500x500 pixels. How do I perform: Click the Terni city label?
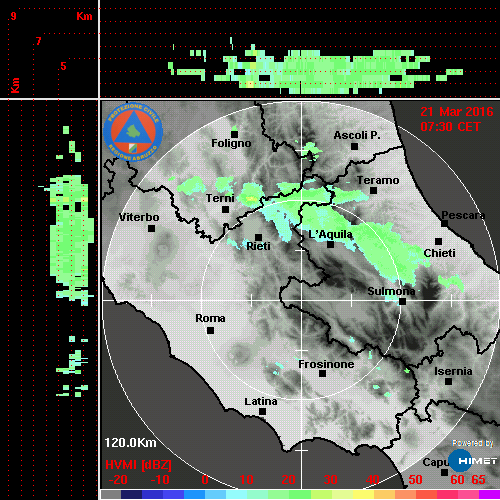[220, 198]
